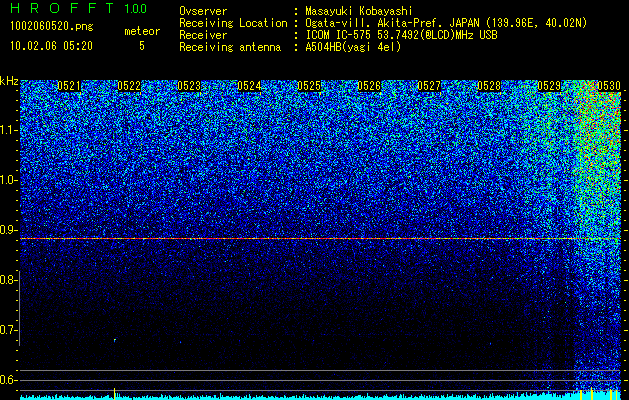Click the 1.0 kHz axis label
This screenshot has width=629, height=400.
[8, 180]
